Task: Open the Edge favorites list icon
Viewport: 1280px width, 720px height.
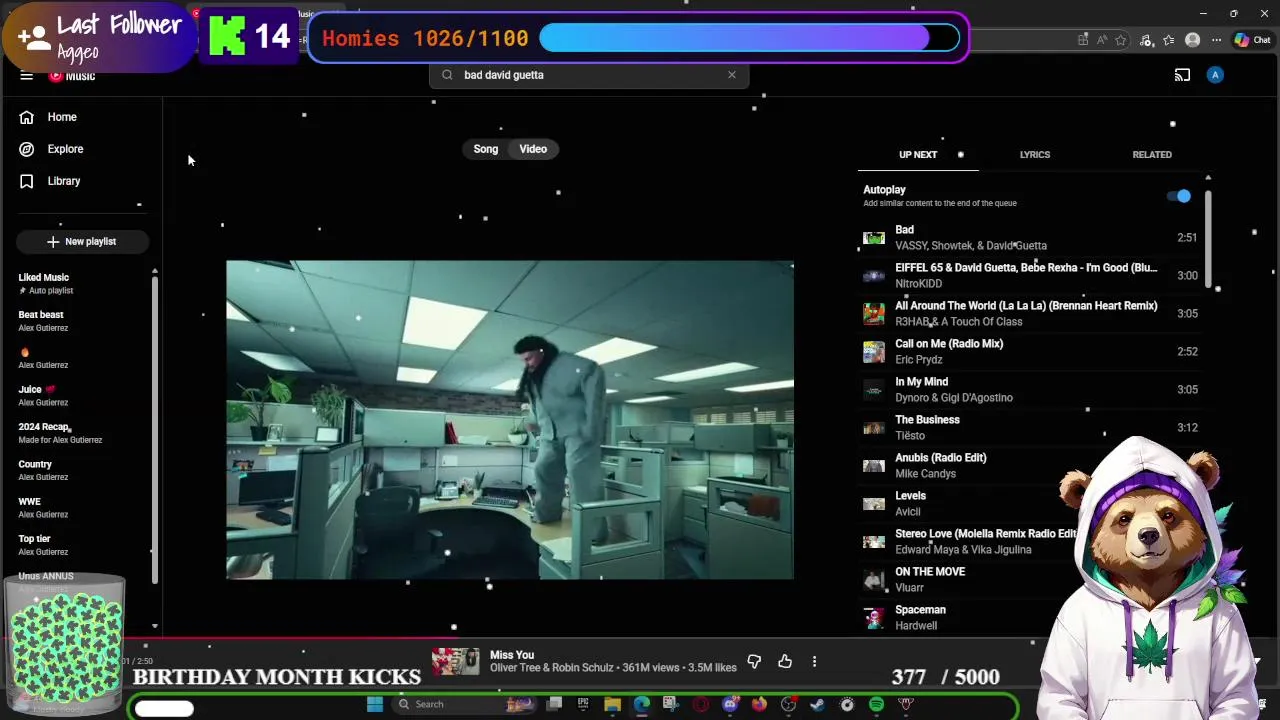Action: 1168,40
